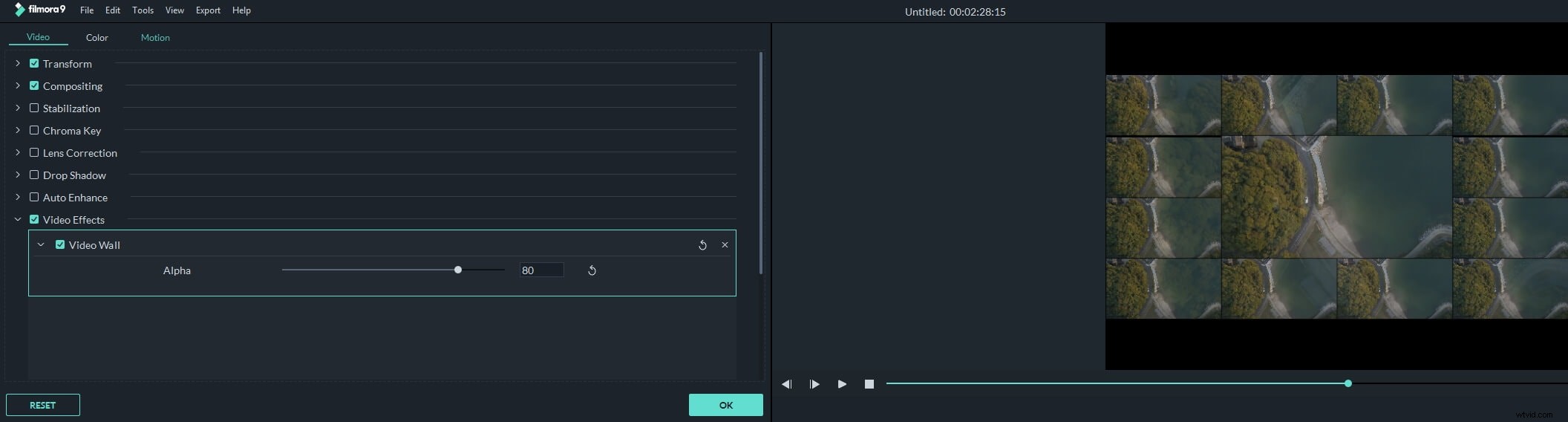
Task: Switch to the Color tab
Action: pyautogui.click(x=97, y=38)
